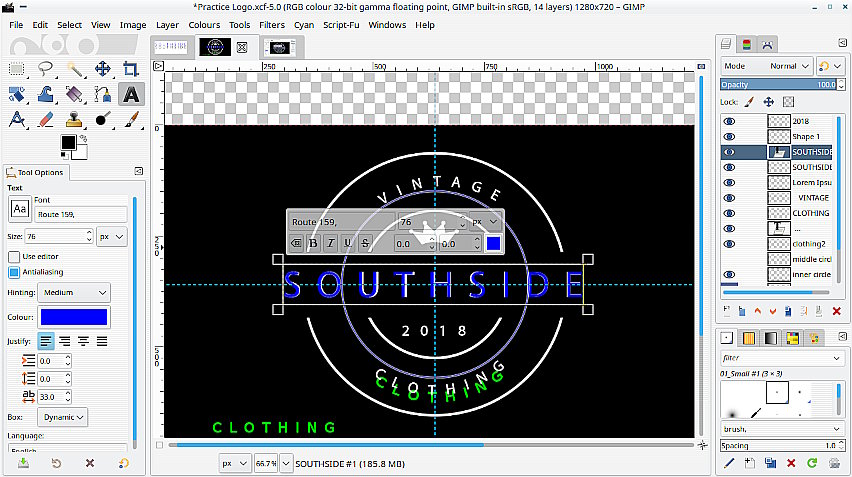Screen dimensions: 852x477
Task: Refresh brushes with green arrow
Action: pos(812,463)
